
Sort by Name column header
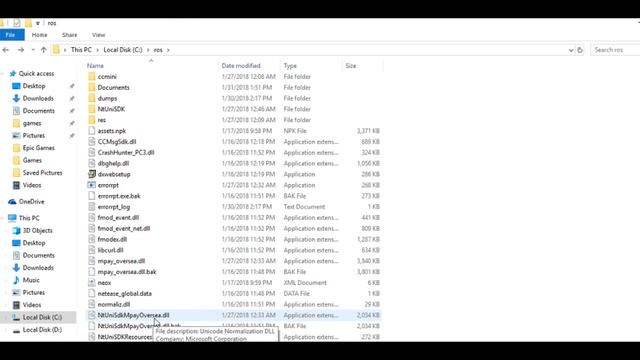click(95, 66)
